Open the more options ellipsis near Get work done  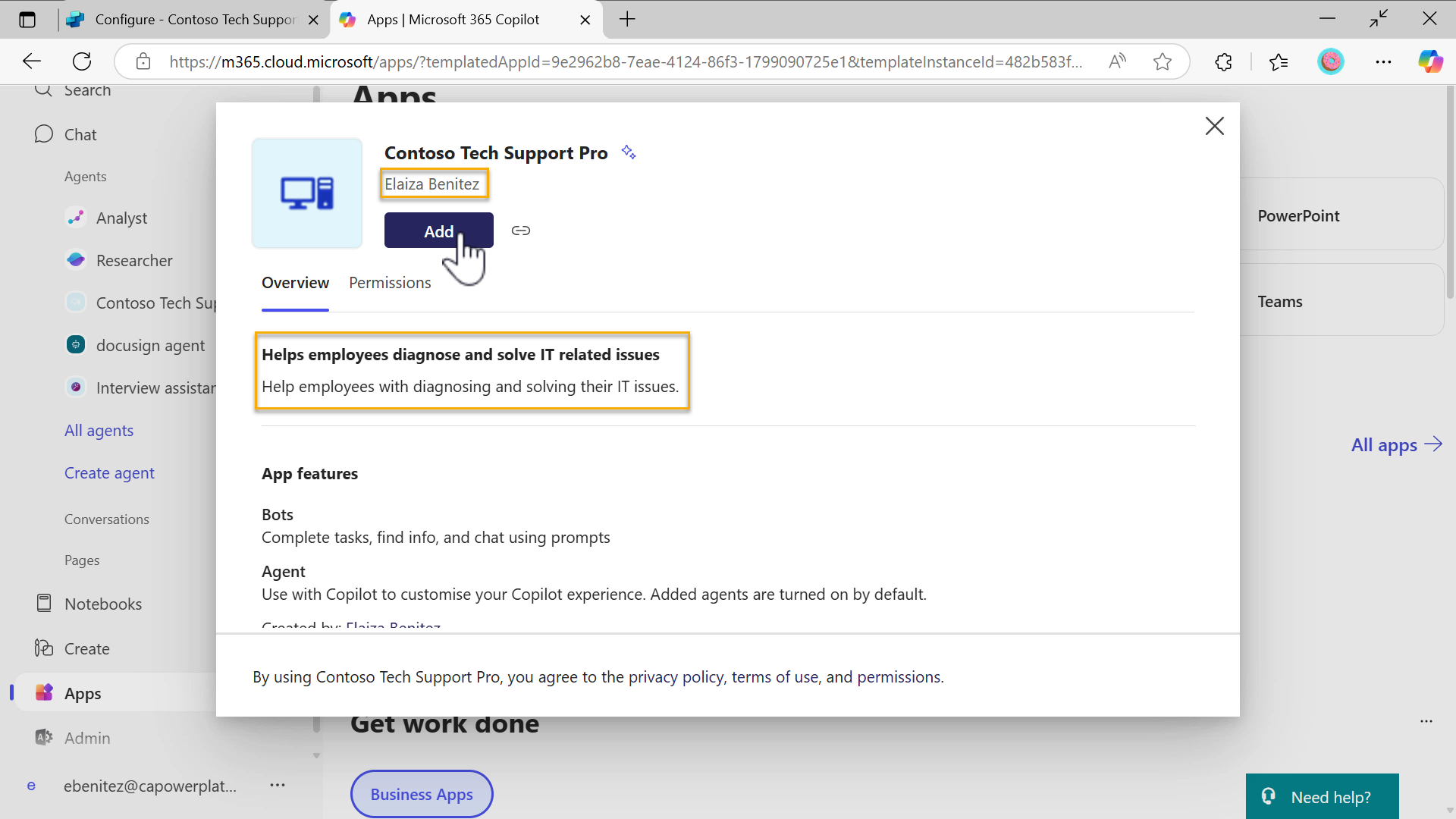1426,721
